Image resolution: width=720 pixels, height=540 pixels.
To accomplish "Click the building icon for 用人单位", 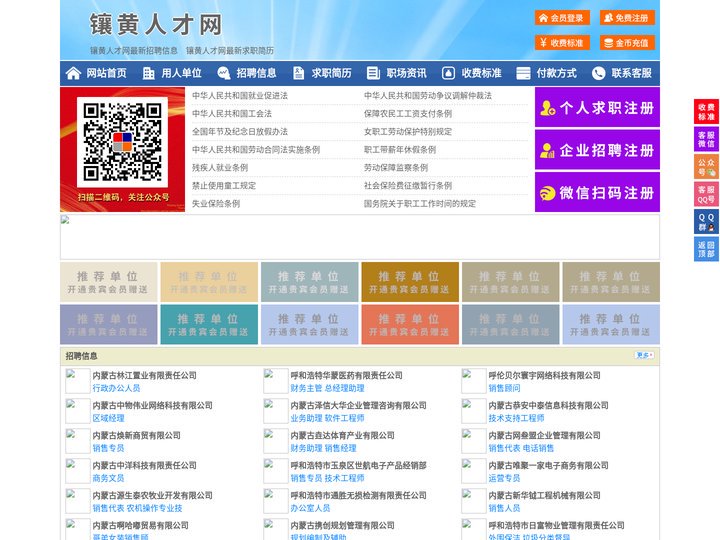I will 148,73.
